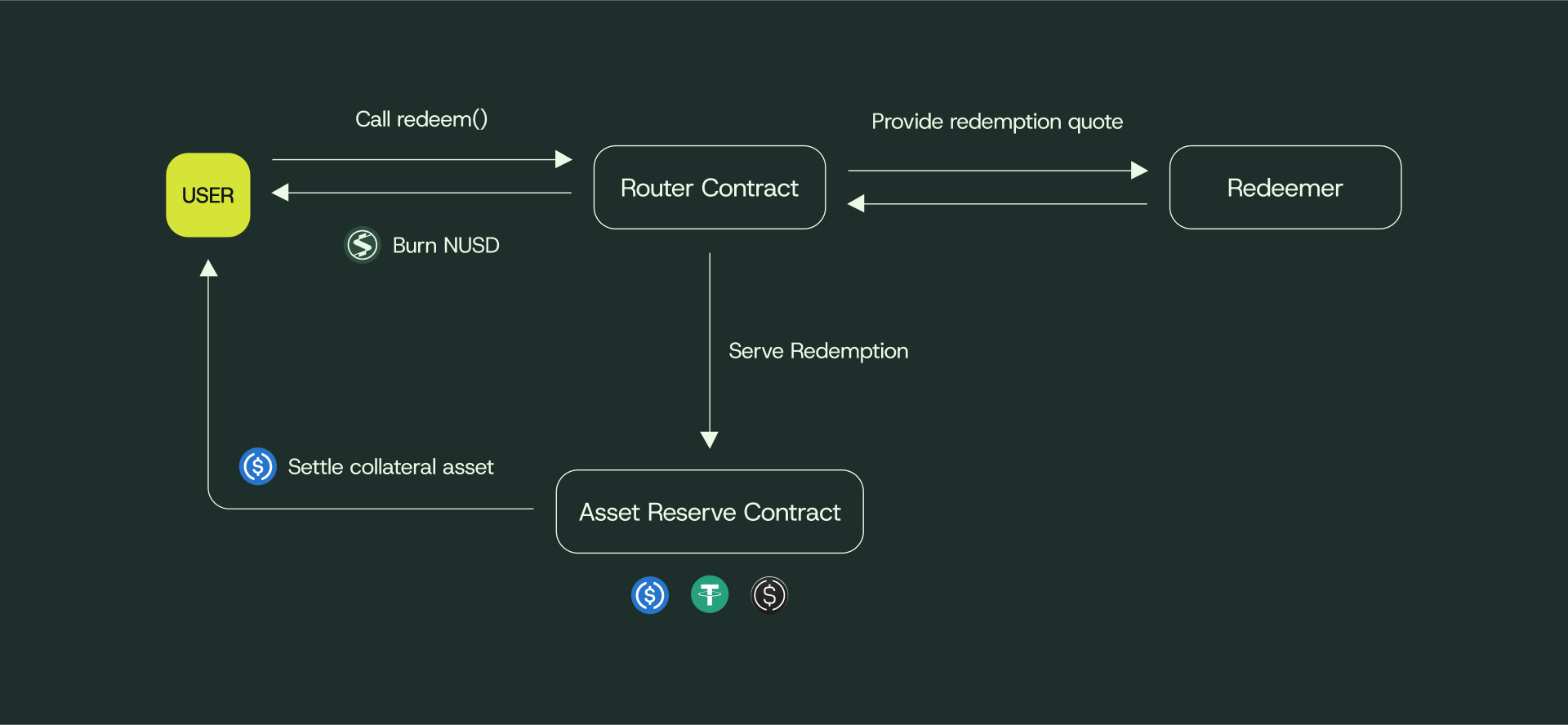
Task: Click the green Tether icon below Asset Reserve Contract
Action: click(710, 594)
